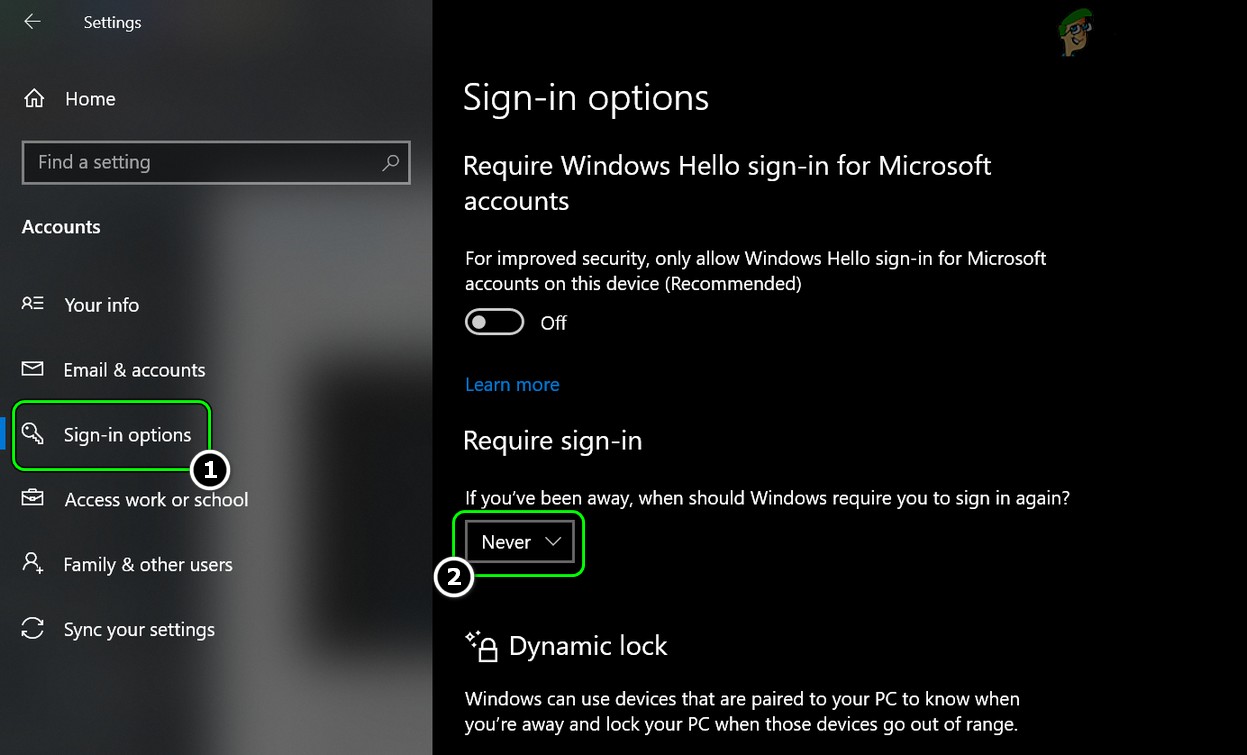Select the Email & accounts envelope icon
Viewport: 1247px width, 755px height.
coord(33,369)
